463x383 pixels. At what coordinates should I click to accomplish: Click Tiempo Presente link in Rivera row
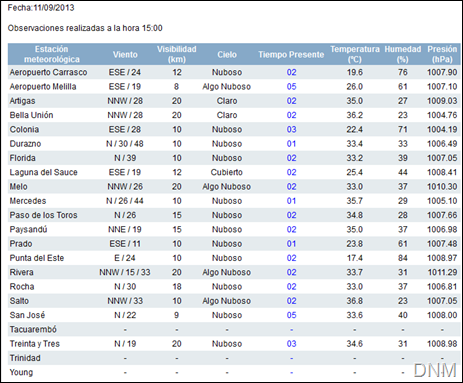(x=291, y=272)
